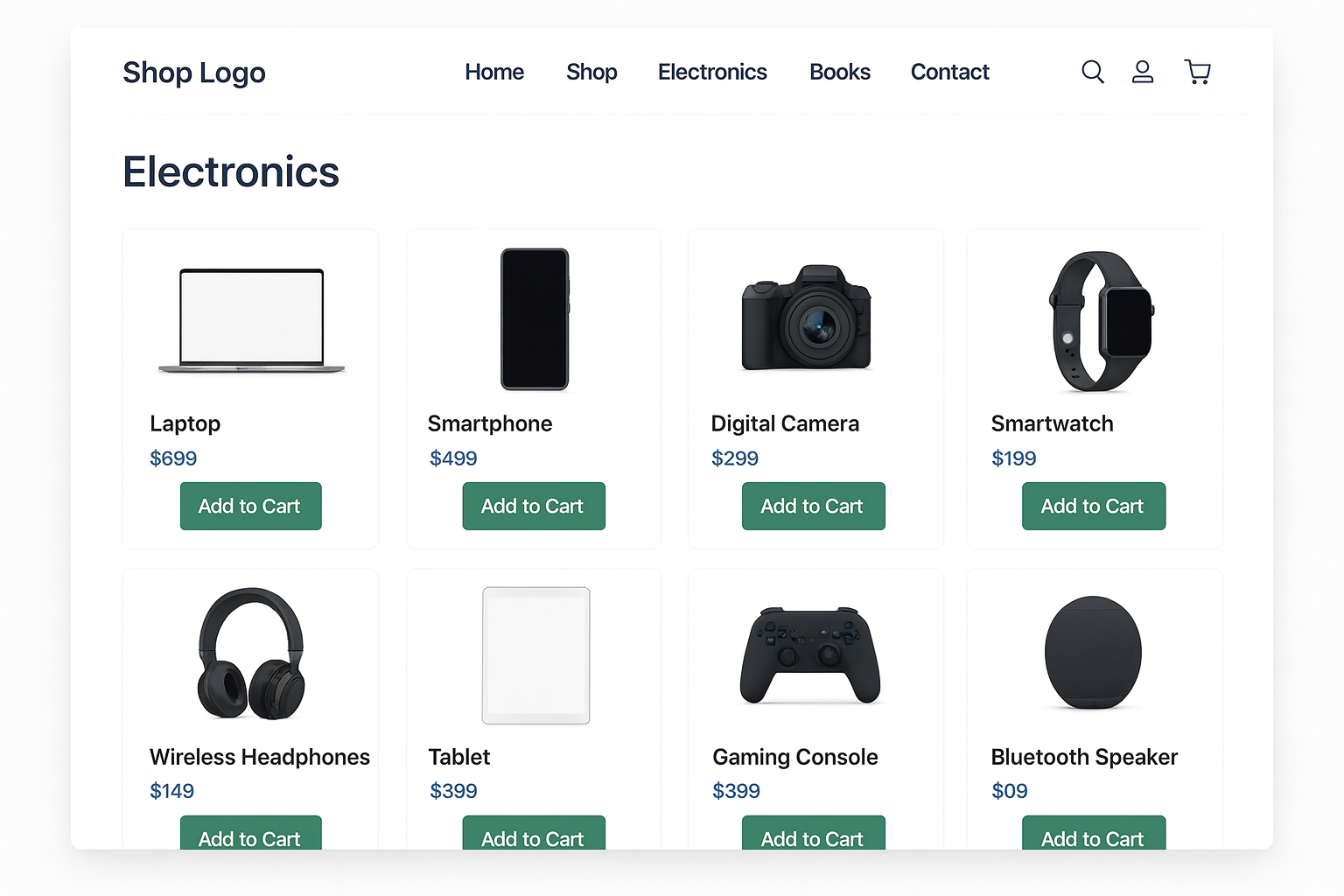The height and width of the screenshot is (896, 1344).
Task: Click the Laptop product image
Action: [x=252, y=320]
